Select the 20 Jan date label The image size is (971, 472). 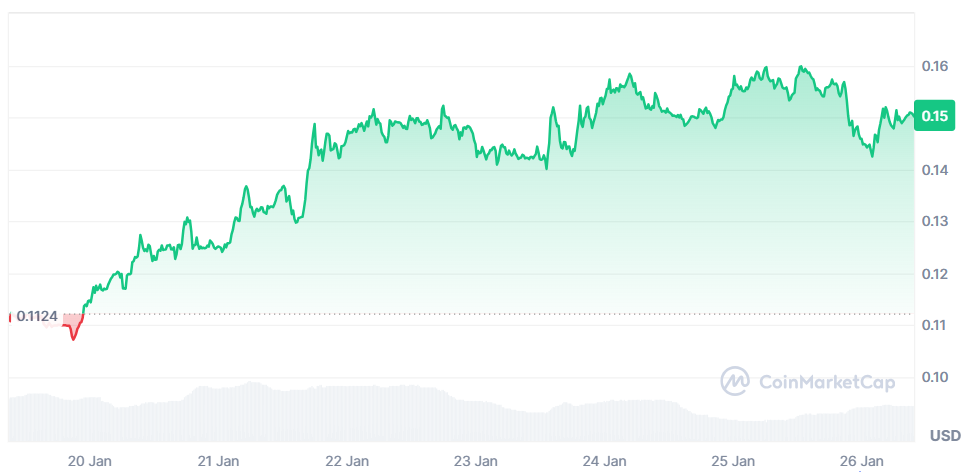[x=89, y=461]
